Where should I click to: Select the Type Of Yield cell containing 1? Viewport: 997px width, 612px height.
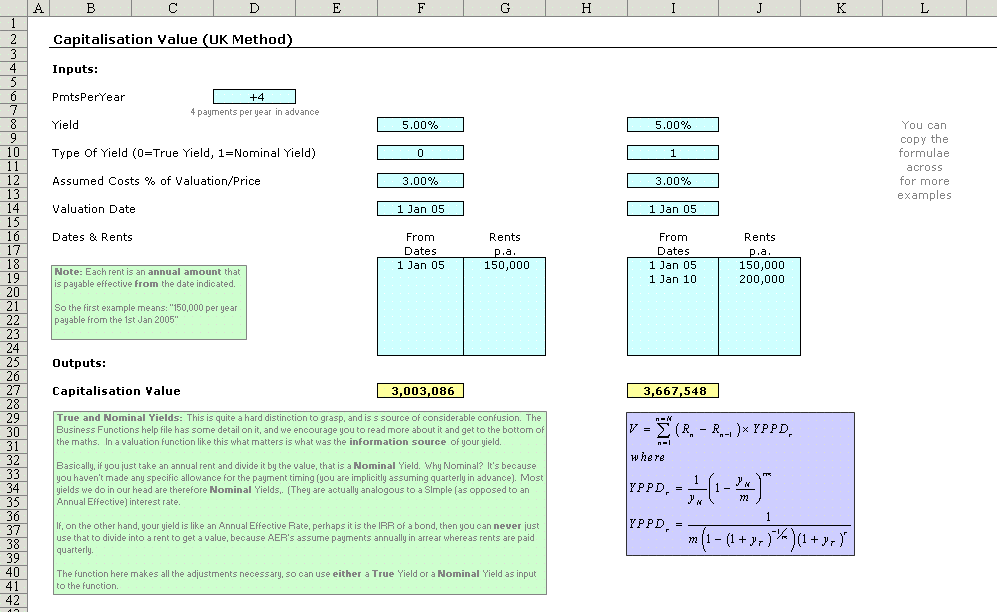tap(672, 153)
